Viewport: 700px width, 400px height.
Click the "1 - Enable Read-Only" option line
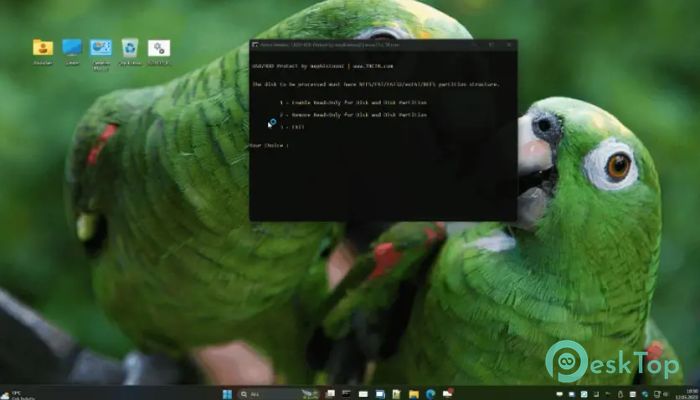[x=353, y=103]
